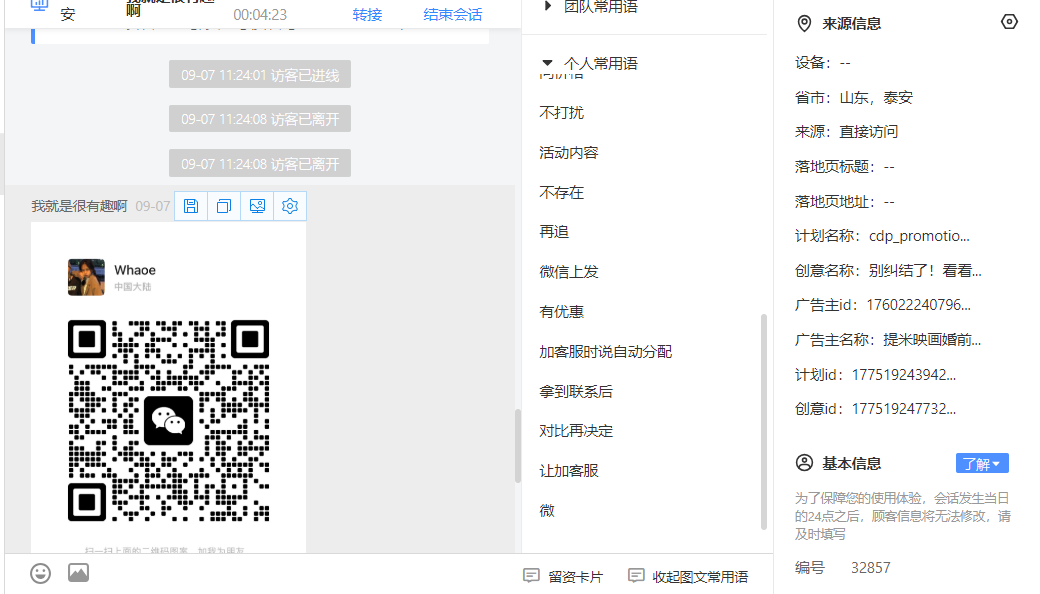Click the monitor icon in the chat header
The height and width of the screenshot is (594, 1040).
point(40,5)
